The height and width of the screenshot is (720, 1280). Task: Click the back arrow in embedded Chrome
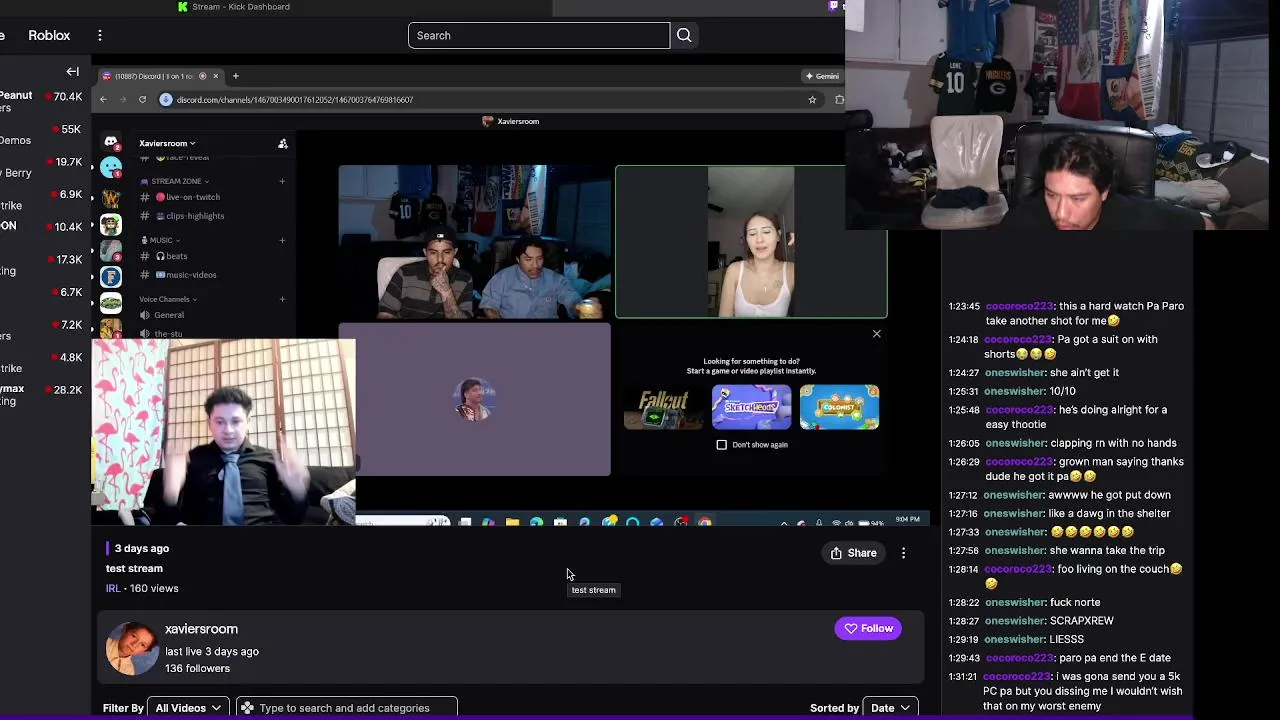pos(103,99)
